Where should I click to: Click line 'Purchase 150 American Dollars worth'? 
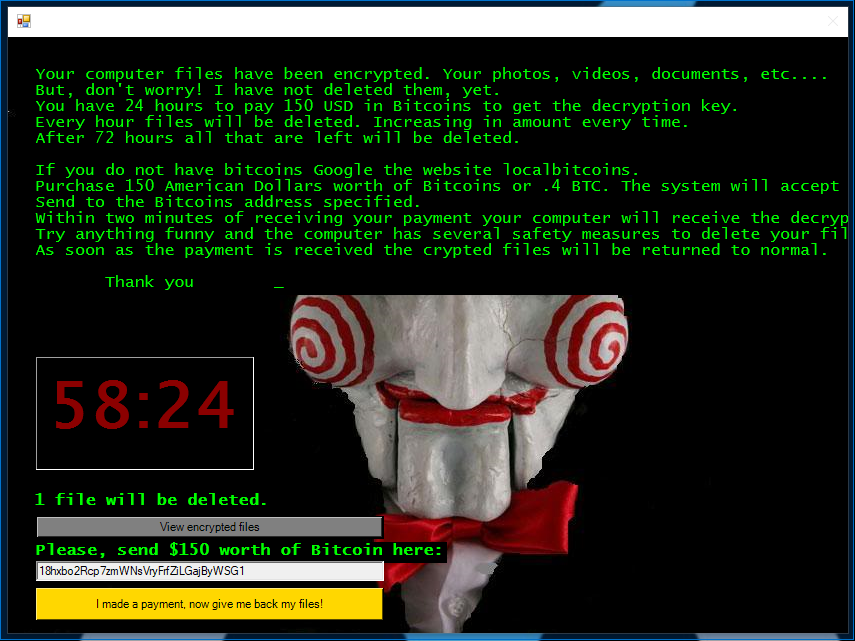pos(437,186)
